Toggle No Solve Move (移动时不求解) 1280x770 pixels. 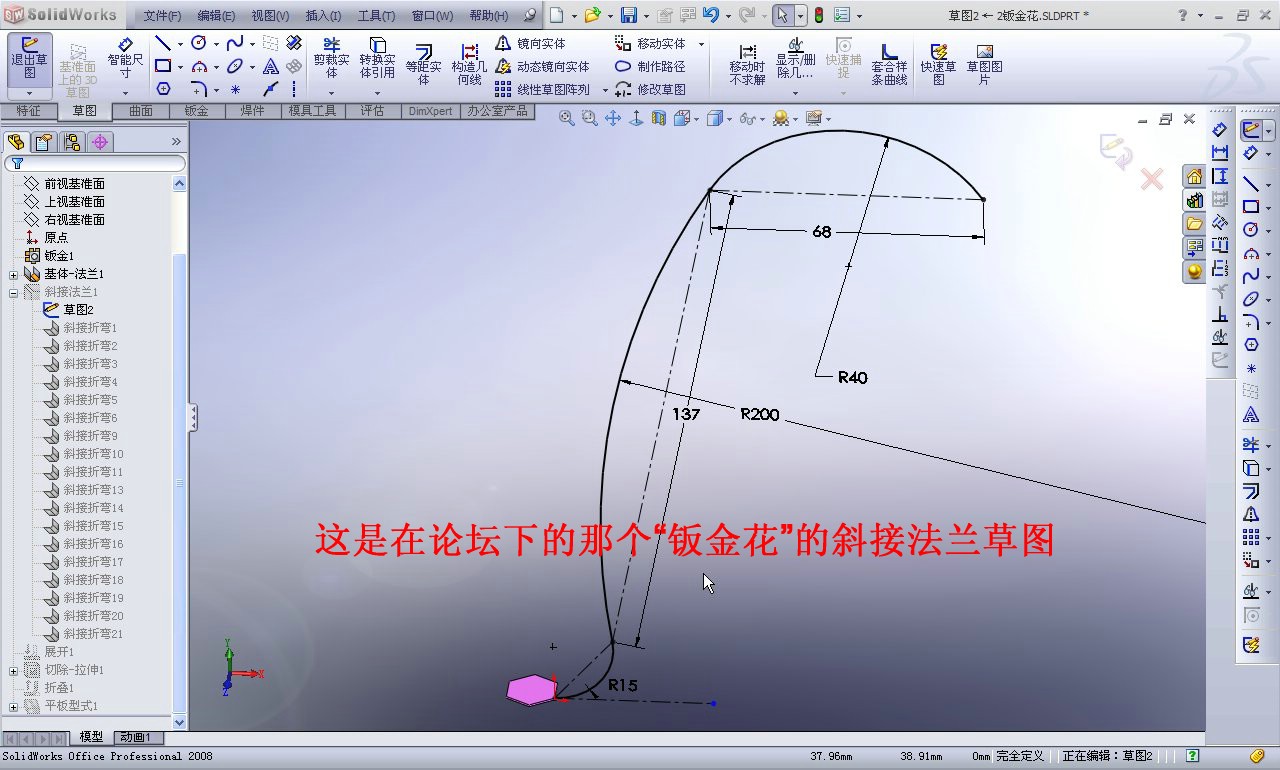pos(747,64)
